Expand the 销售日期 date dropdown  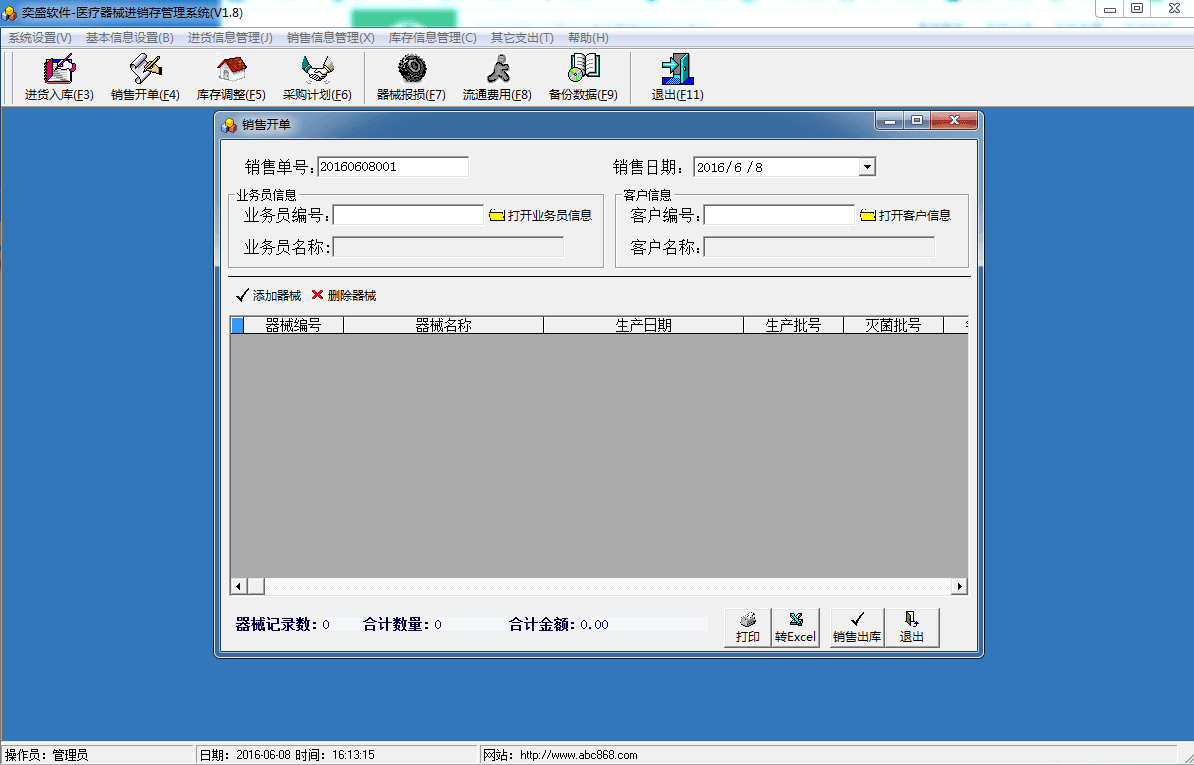[x=867, y=168]
